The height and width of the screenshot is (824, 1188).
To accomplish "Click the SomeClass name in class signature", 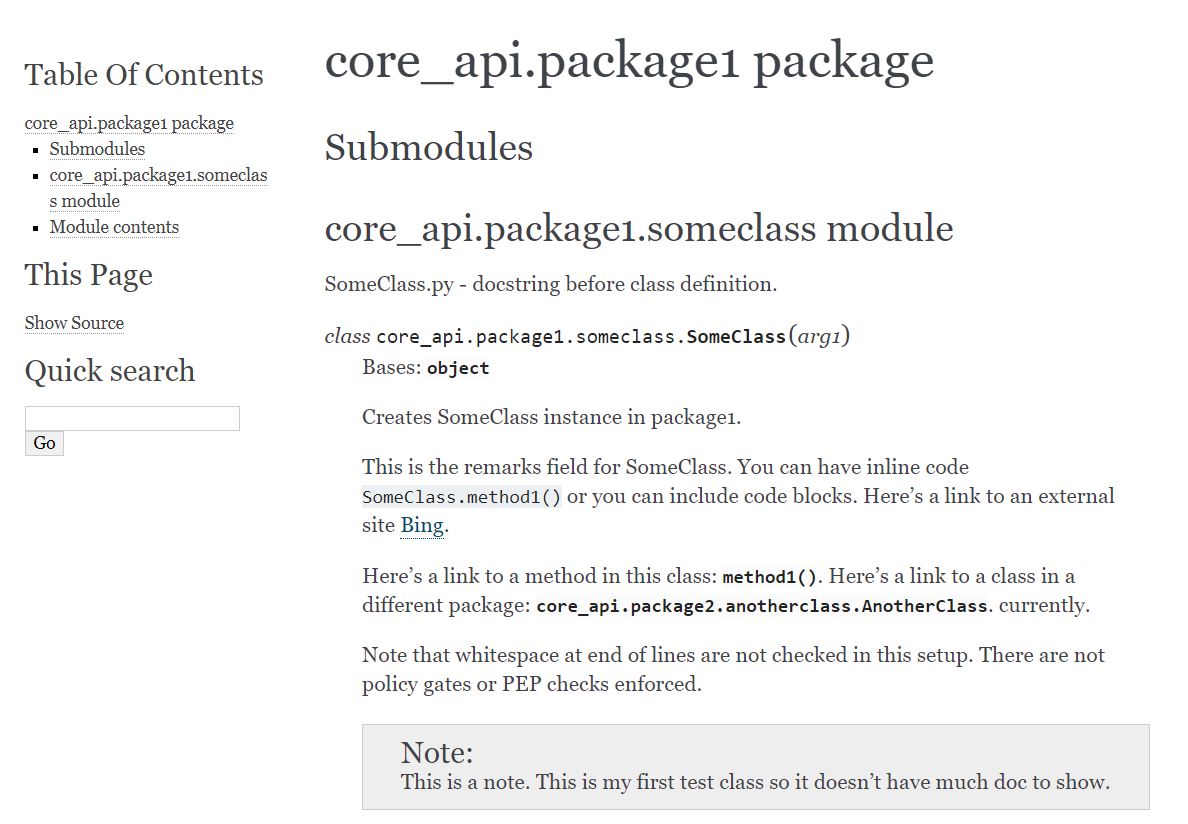I will click(x=736, y=337).
